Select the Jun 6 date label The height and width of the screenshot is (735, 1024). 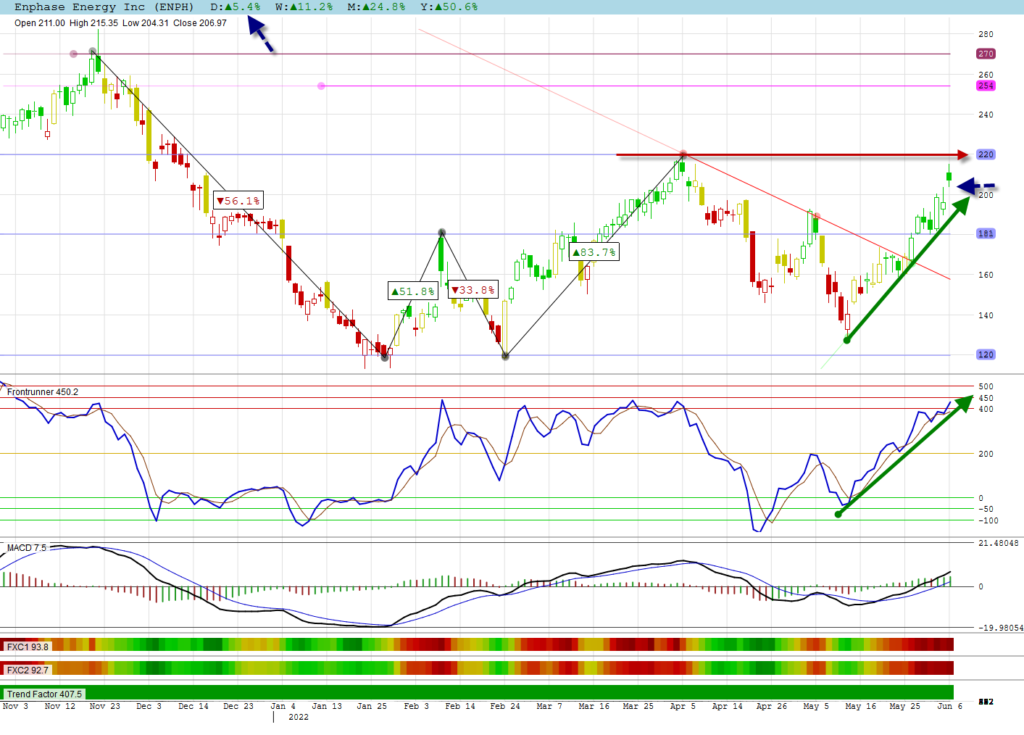950,706
